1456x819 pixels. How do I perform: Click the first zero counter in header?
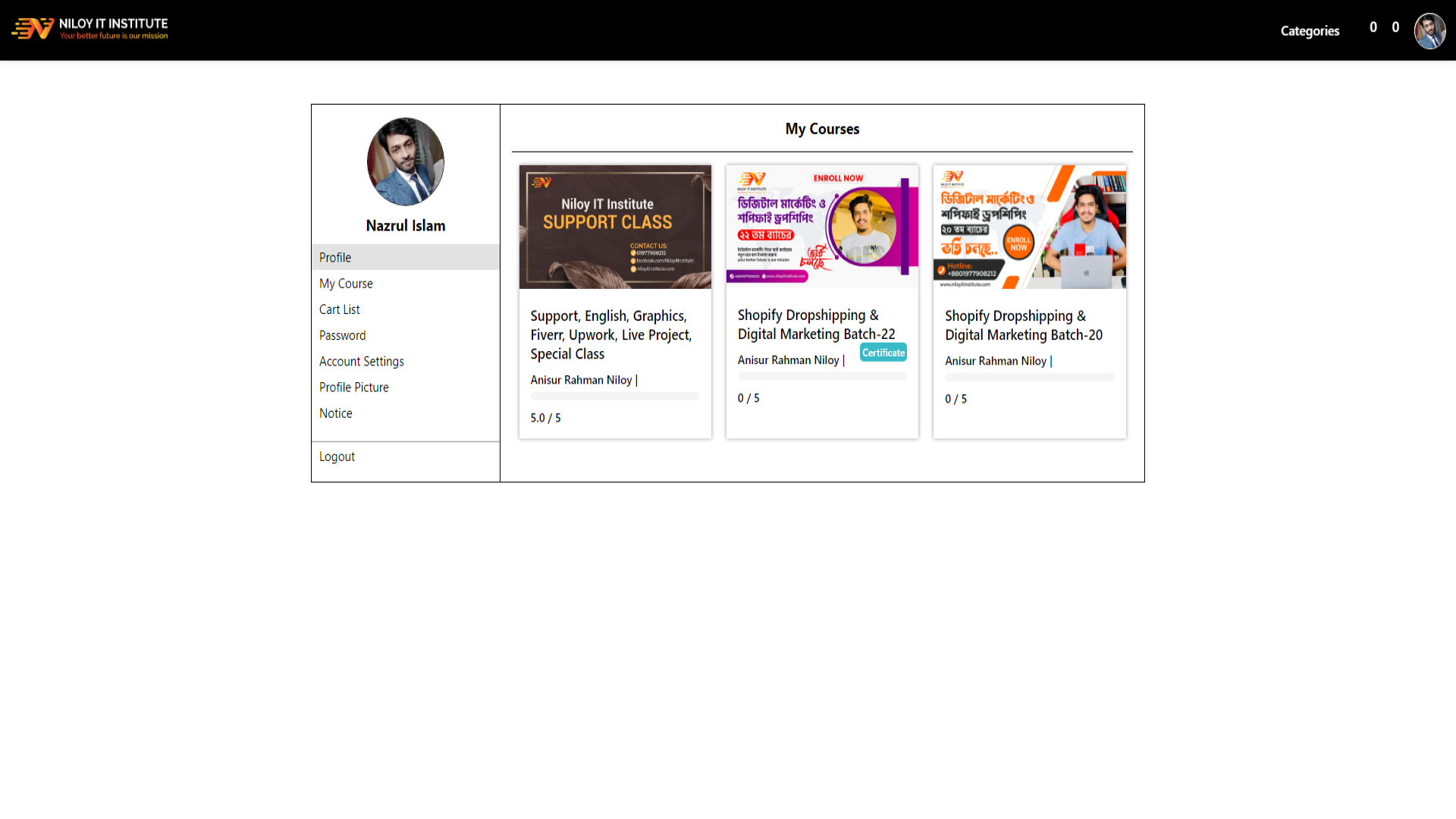click(1373, 27)
